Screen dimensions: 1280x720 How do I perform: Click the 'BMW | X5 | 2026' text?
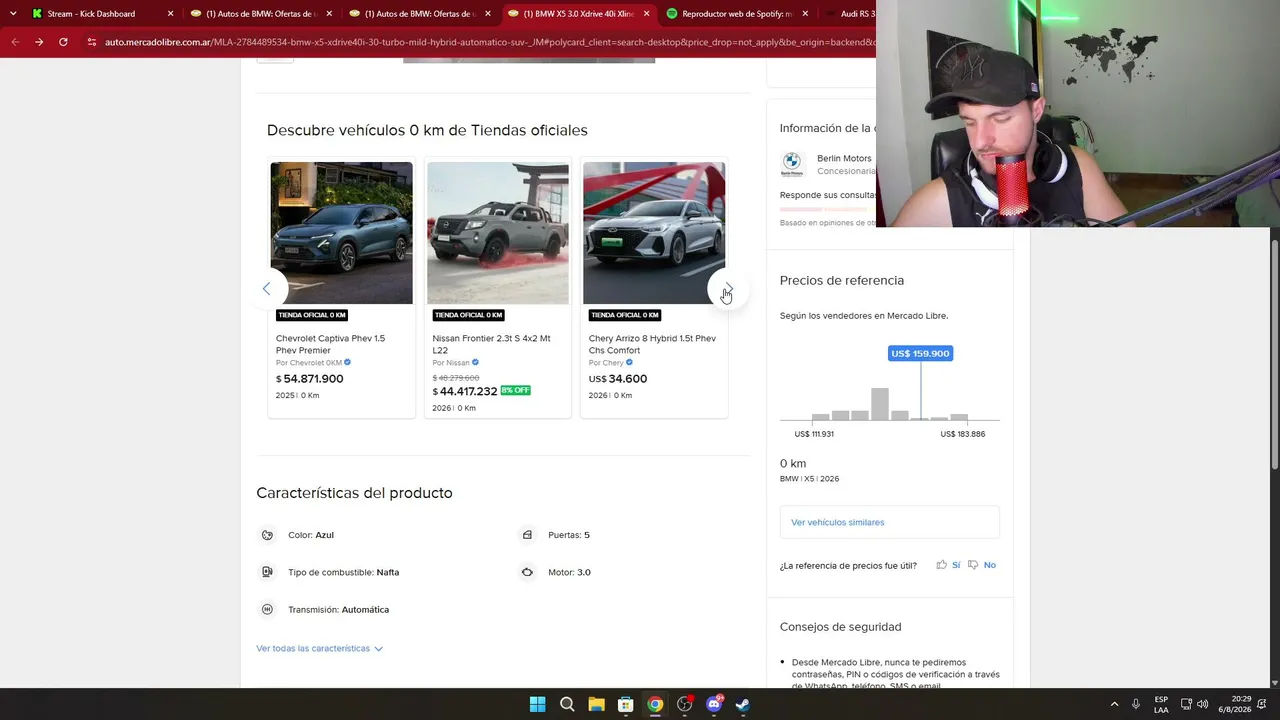[x=809, y=479]
